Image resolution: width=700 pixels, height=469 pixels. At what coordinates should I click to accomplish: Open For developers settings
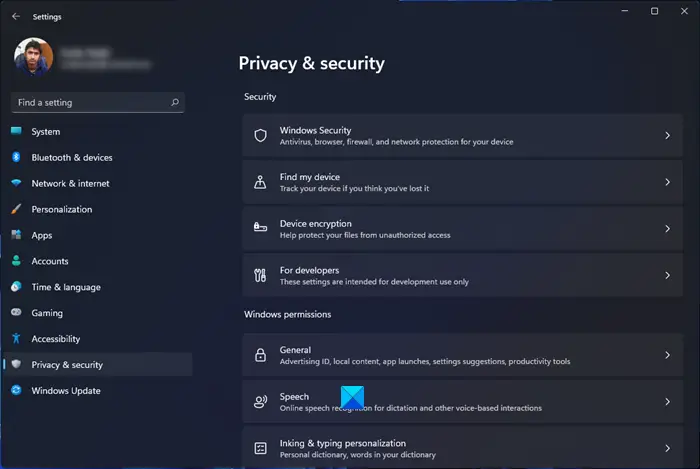462,275
